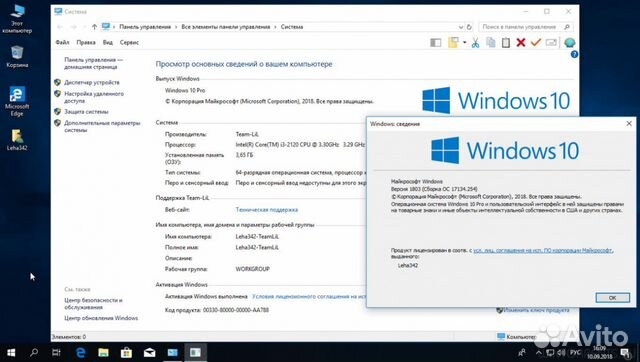Open Дополнительные параметры системы
The image size is (640, 362).
(x=102, y=127)
